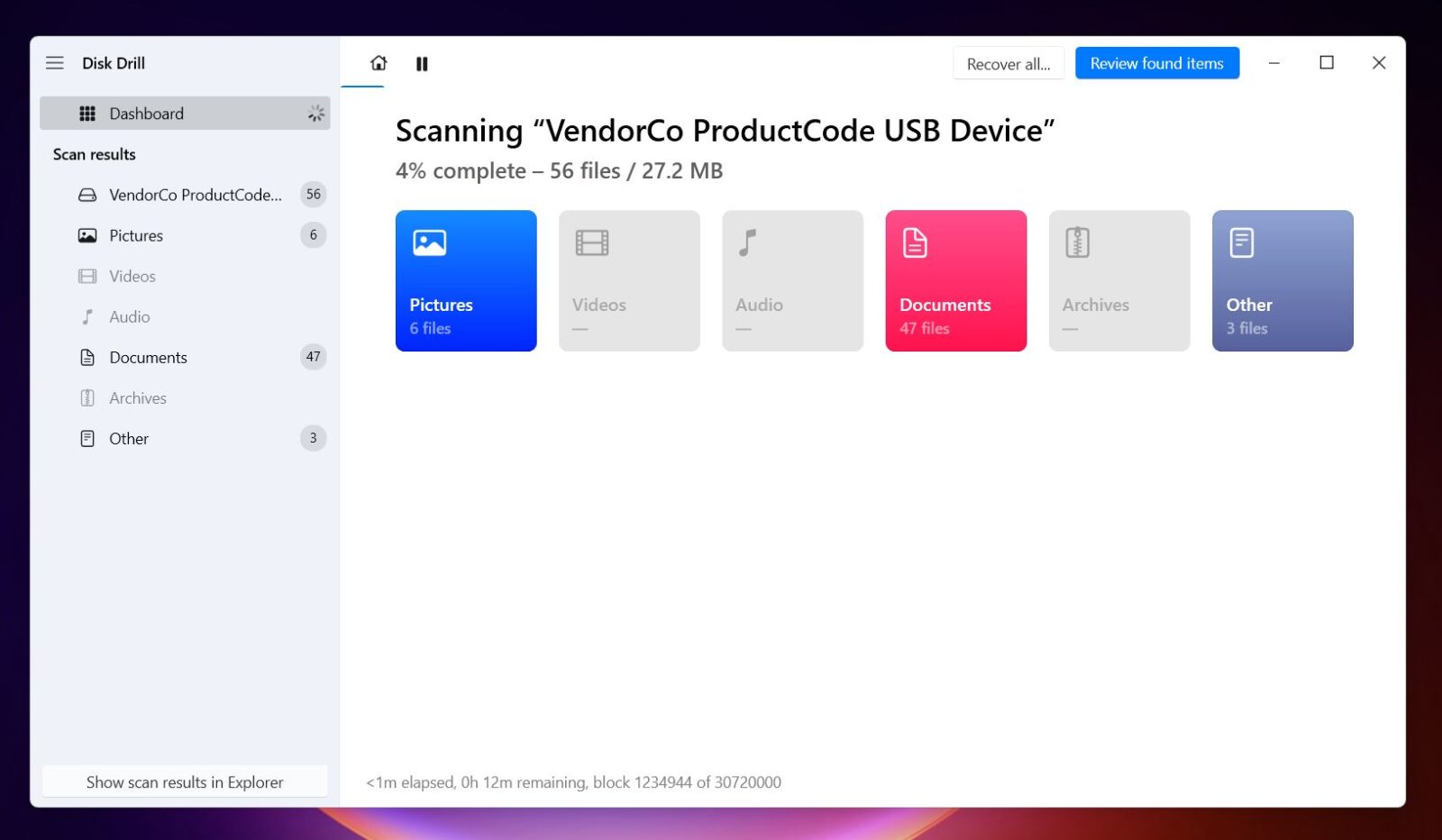The width and height of the screenshot is (1442, 840).
Task: Click the Recover all button
Action: (1008, 63)
